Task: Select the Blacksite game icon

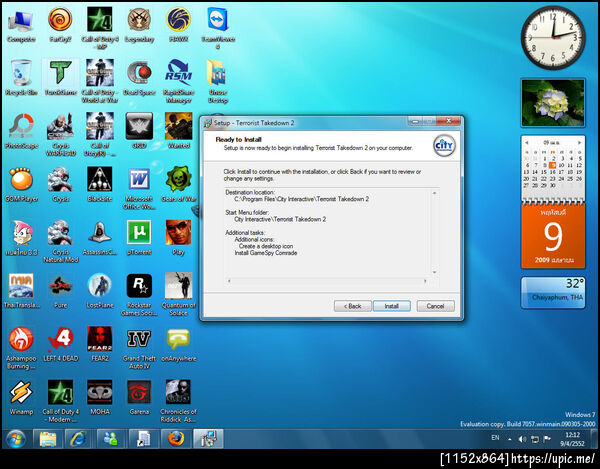Action: [x=99, y=184]
